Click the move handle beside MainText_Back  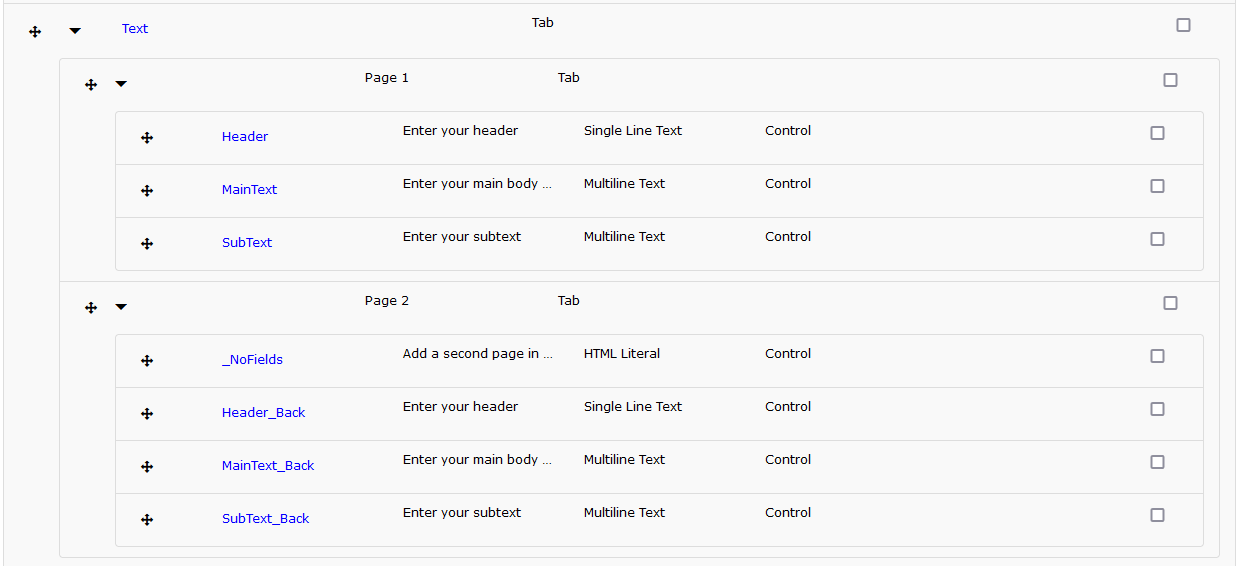147,467
